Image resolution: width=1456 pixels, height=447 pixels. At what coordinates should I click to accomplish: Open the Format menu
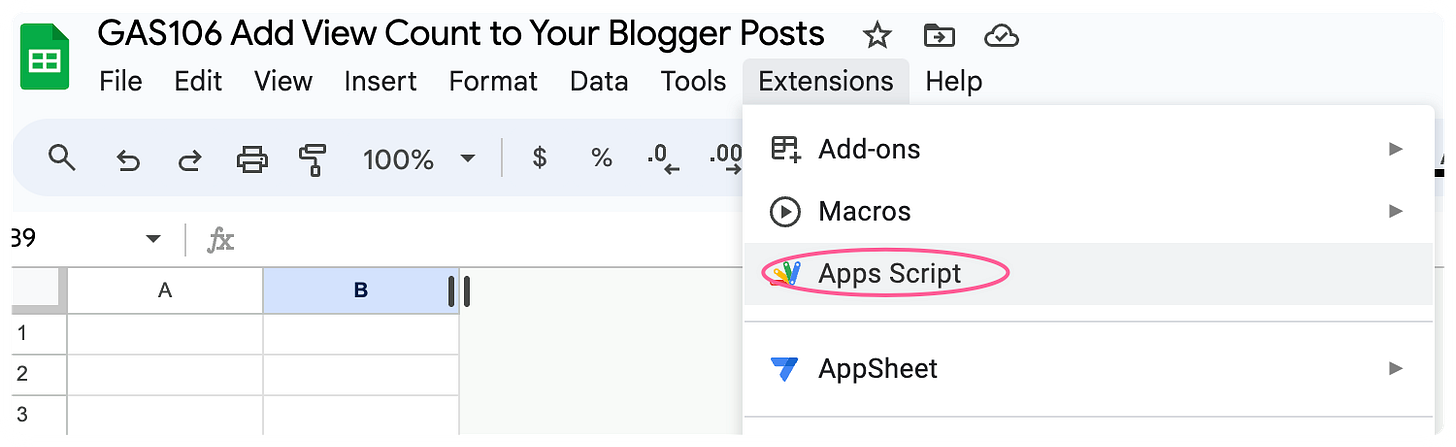(x=493, y=81)
